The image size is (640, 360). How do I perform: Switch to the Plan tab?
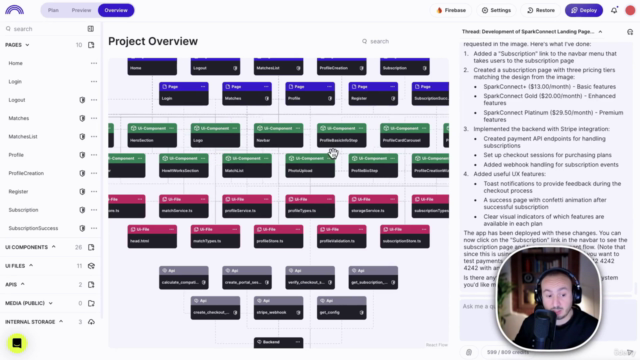[53, 10]
